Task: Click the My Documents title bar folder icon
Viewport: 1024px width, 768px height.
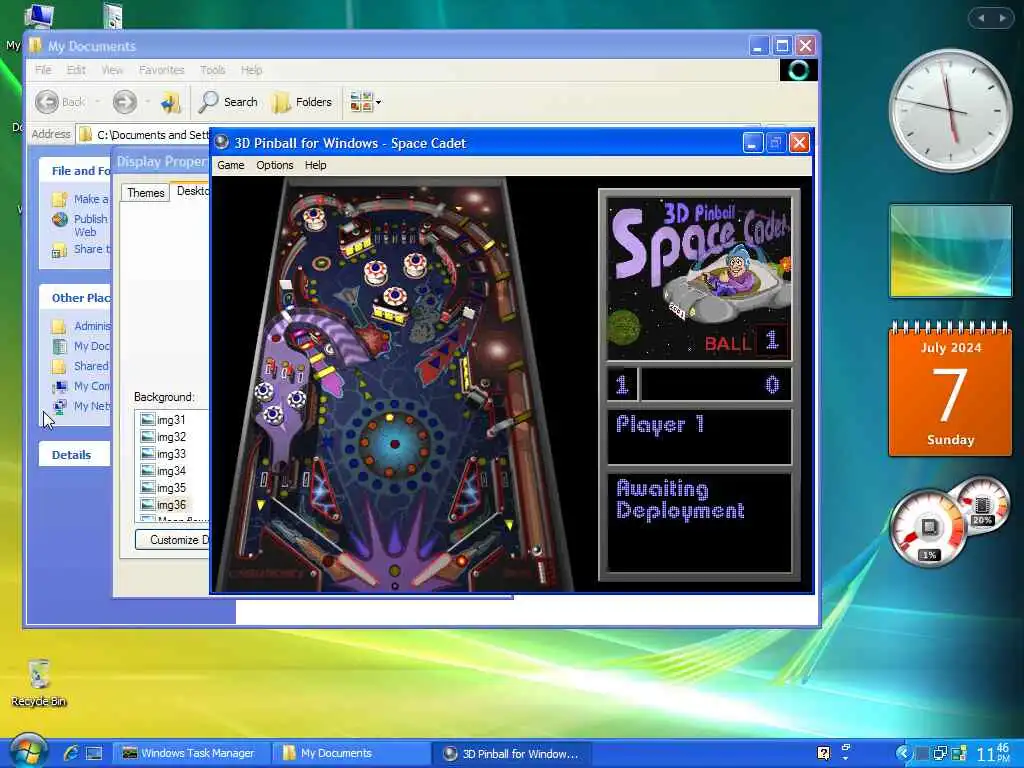Action: pos(35,46)
